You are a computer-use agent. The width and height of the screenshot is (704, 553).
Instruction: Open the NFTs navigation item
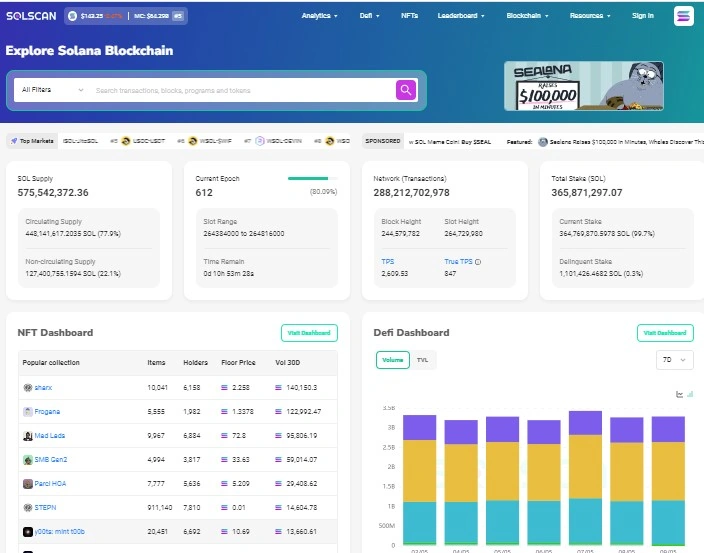[x=409, y=16]
